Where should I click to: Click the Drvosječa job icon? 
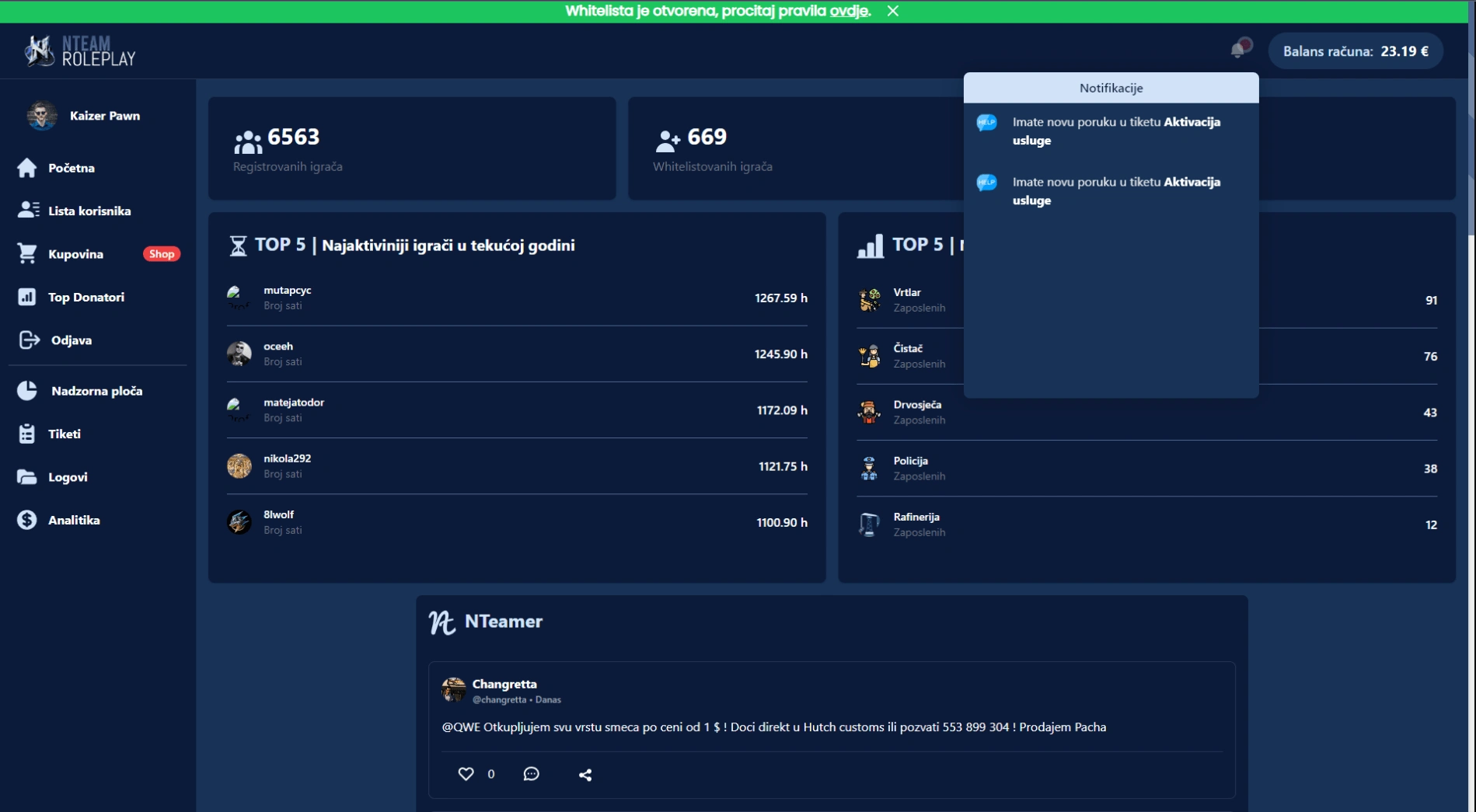coord(869,412)
